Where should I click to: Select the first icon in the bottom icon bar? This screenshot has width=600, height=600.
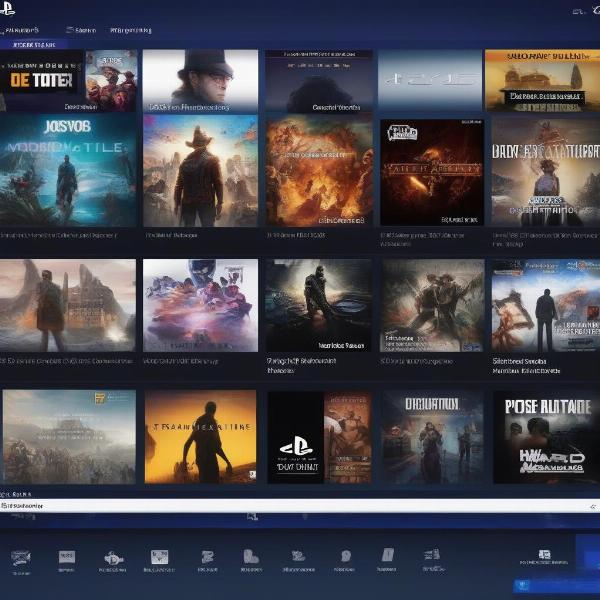[21, 558]
